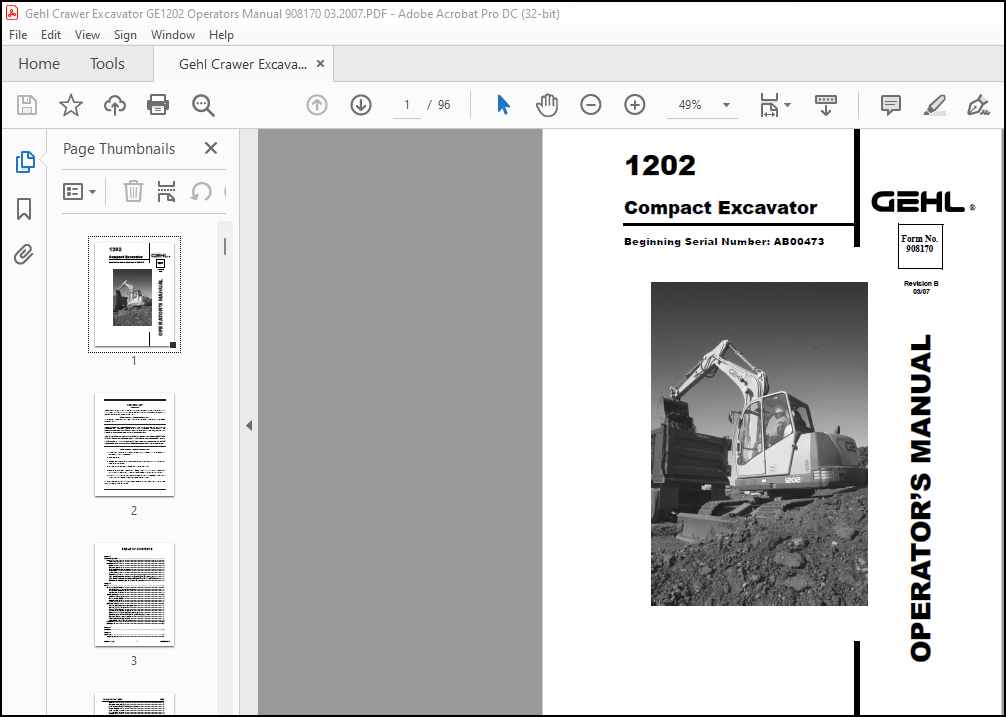
Task: Select page 1 thumbnail
Action: [134, 294]
